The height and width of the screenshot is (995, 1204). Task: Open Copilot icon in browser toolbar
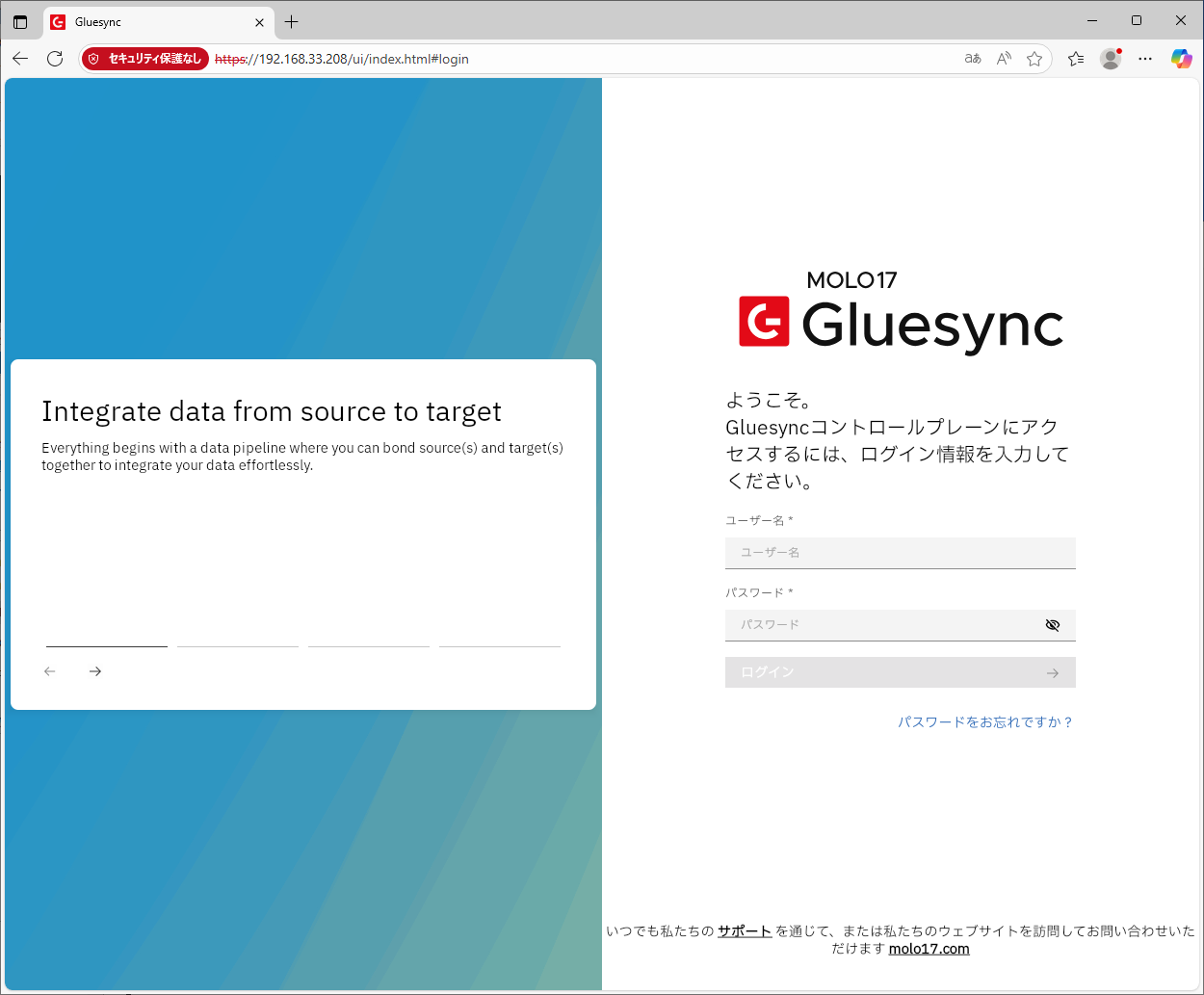tap(1181, 59)
